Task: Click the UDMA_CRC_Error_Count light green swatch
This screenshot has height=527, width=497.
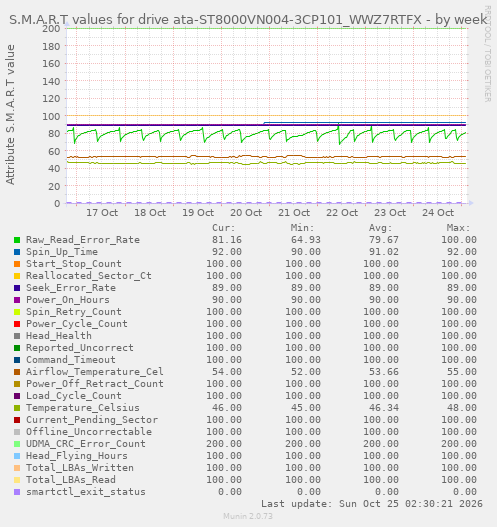Action: point(17,444)
